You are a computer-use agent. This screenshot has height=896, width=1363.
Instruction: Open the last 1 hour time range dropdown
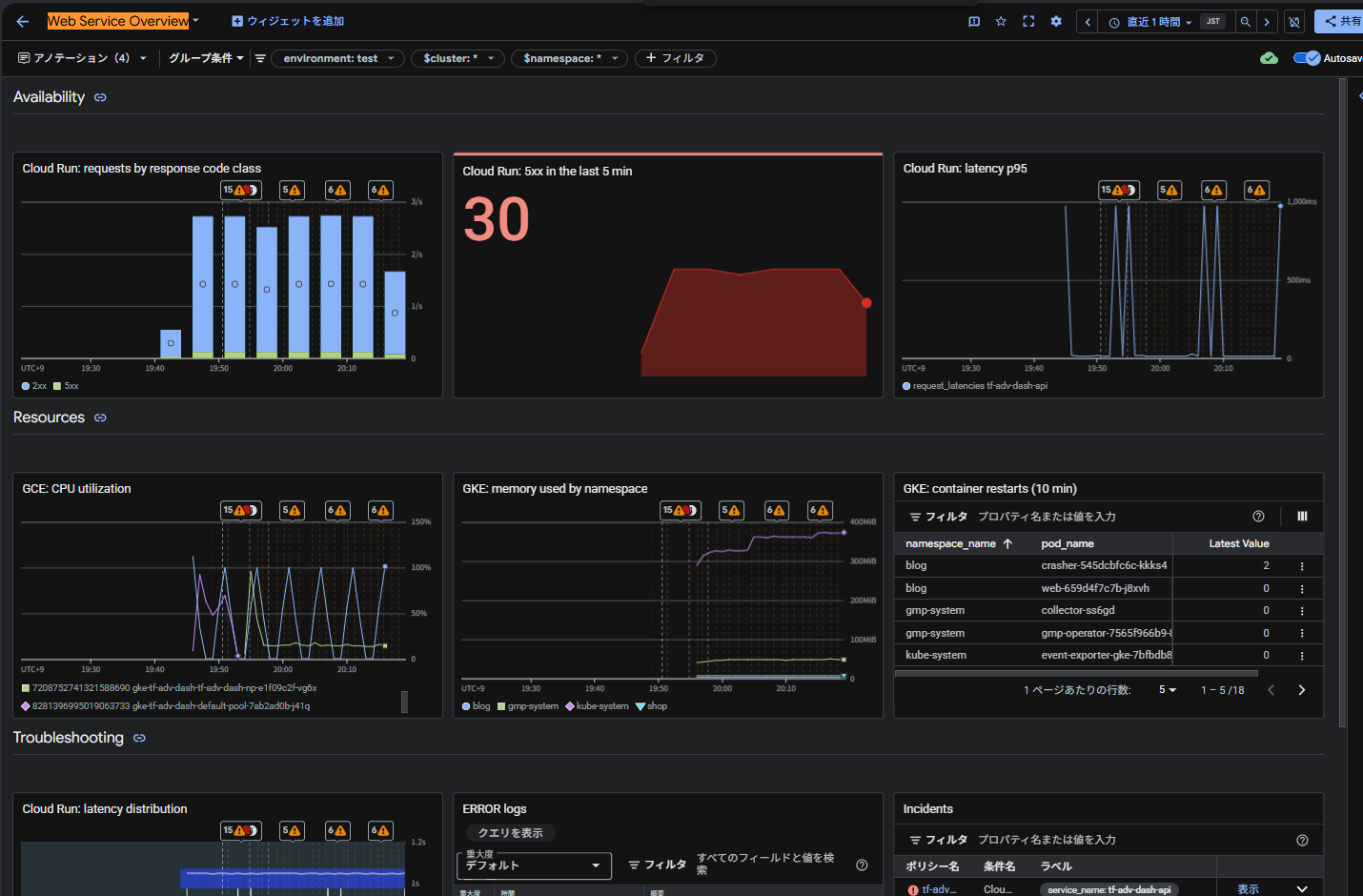click(1150, 22)
